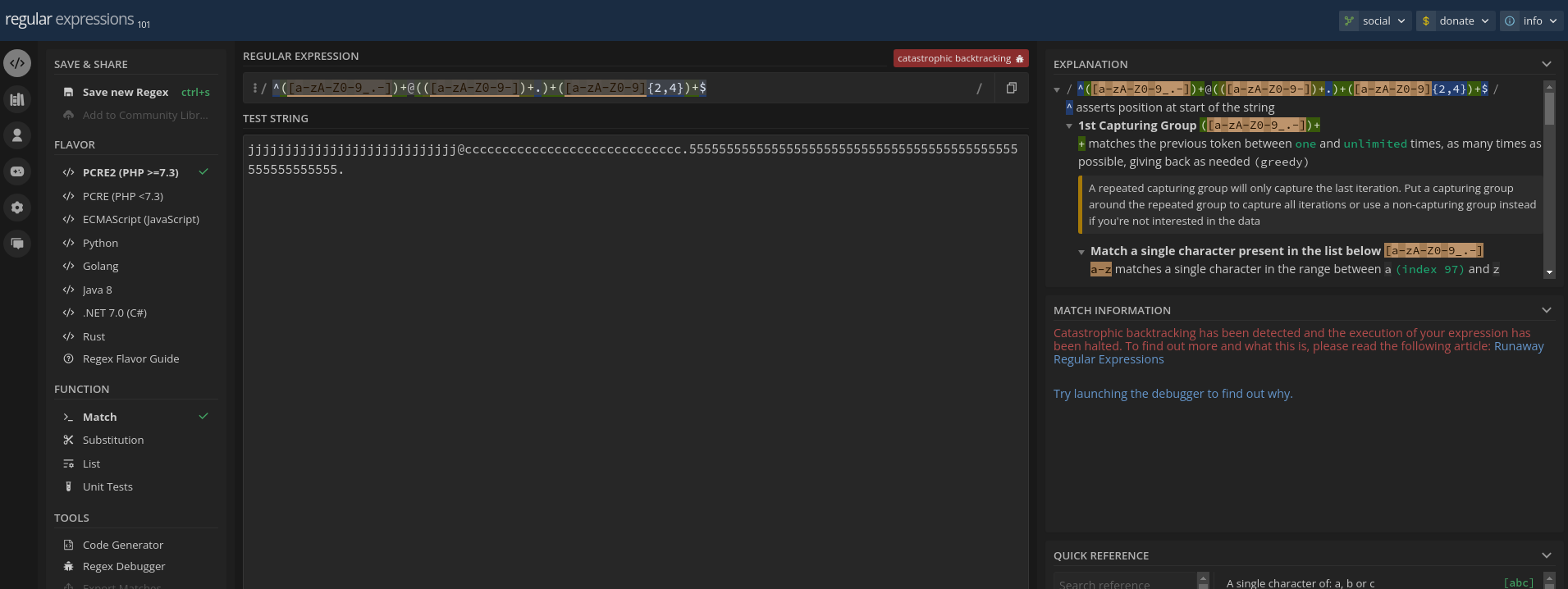This screenshot has height=589, width=1568.
Task: Collapse the Explanation panel
Action: [1546, 64]
